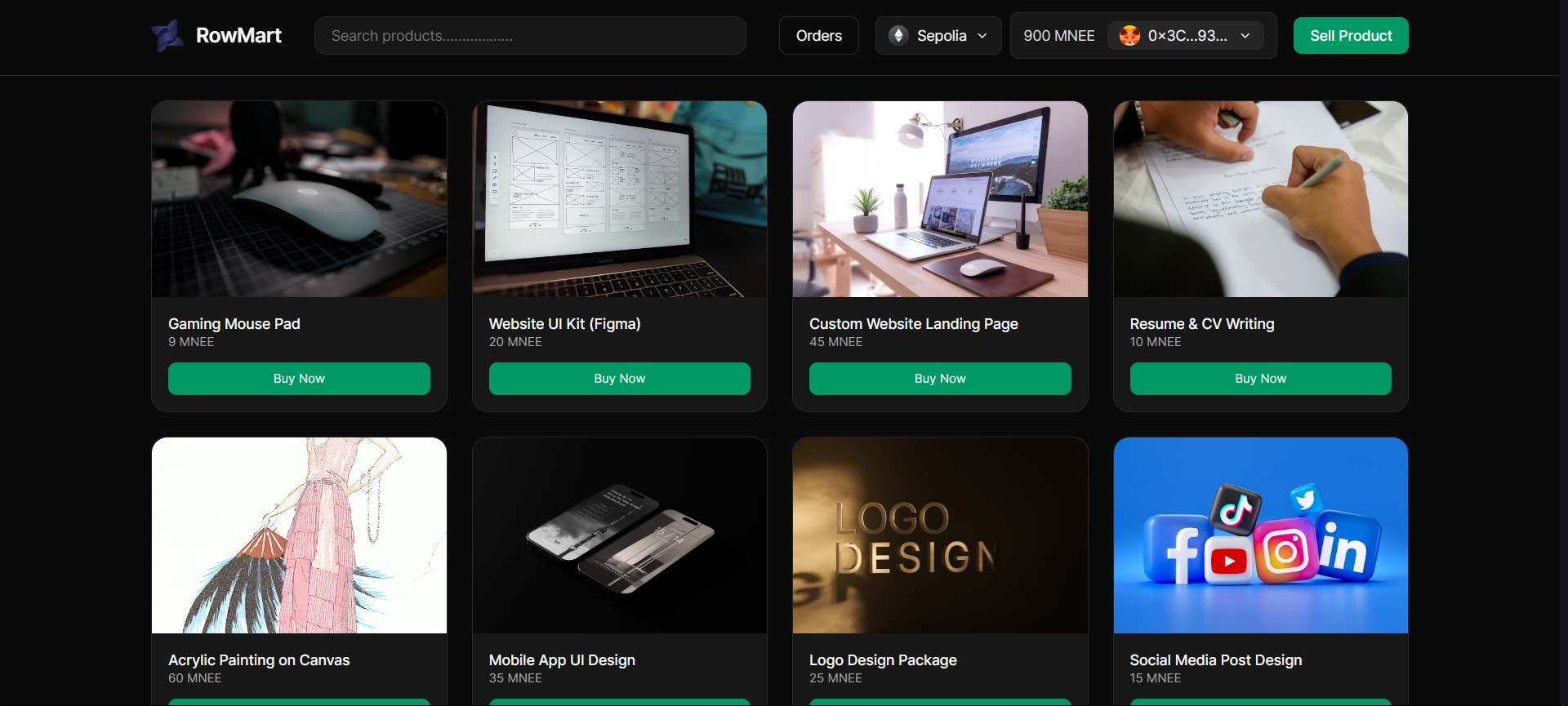Buy the Gaming Mouse Pad now

click(x=299, y=379)
